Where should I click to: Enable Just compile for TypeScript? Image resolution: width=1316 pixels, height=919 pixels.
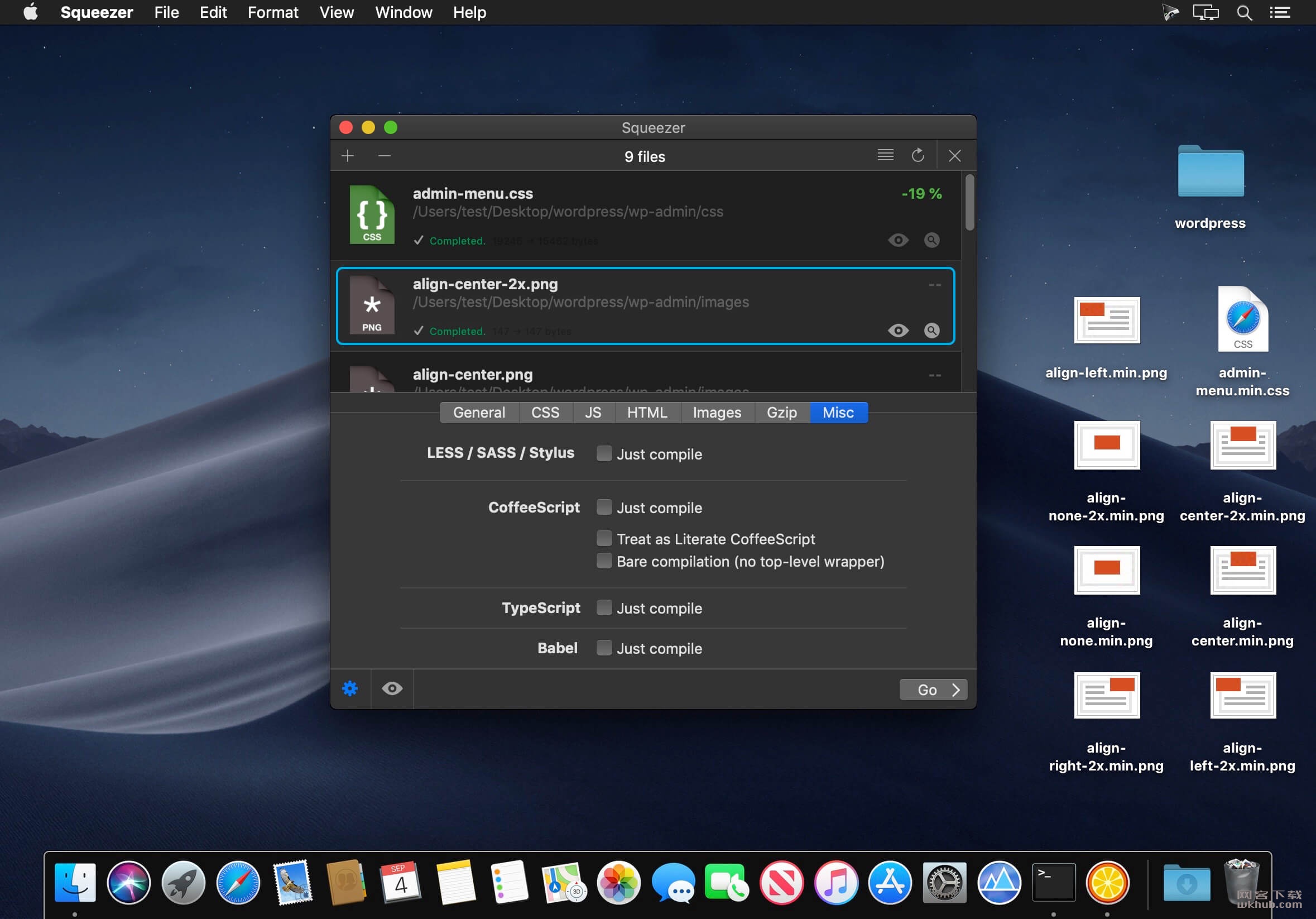[604, 607]
